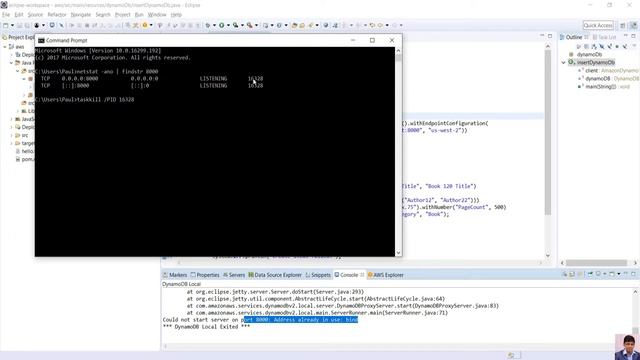The height and width of the screenshot is (360, 640).
Task: Collapse insertDynamoDb class in Outline
Action: click(x=564, y=62)
